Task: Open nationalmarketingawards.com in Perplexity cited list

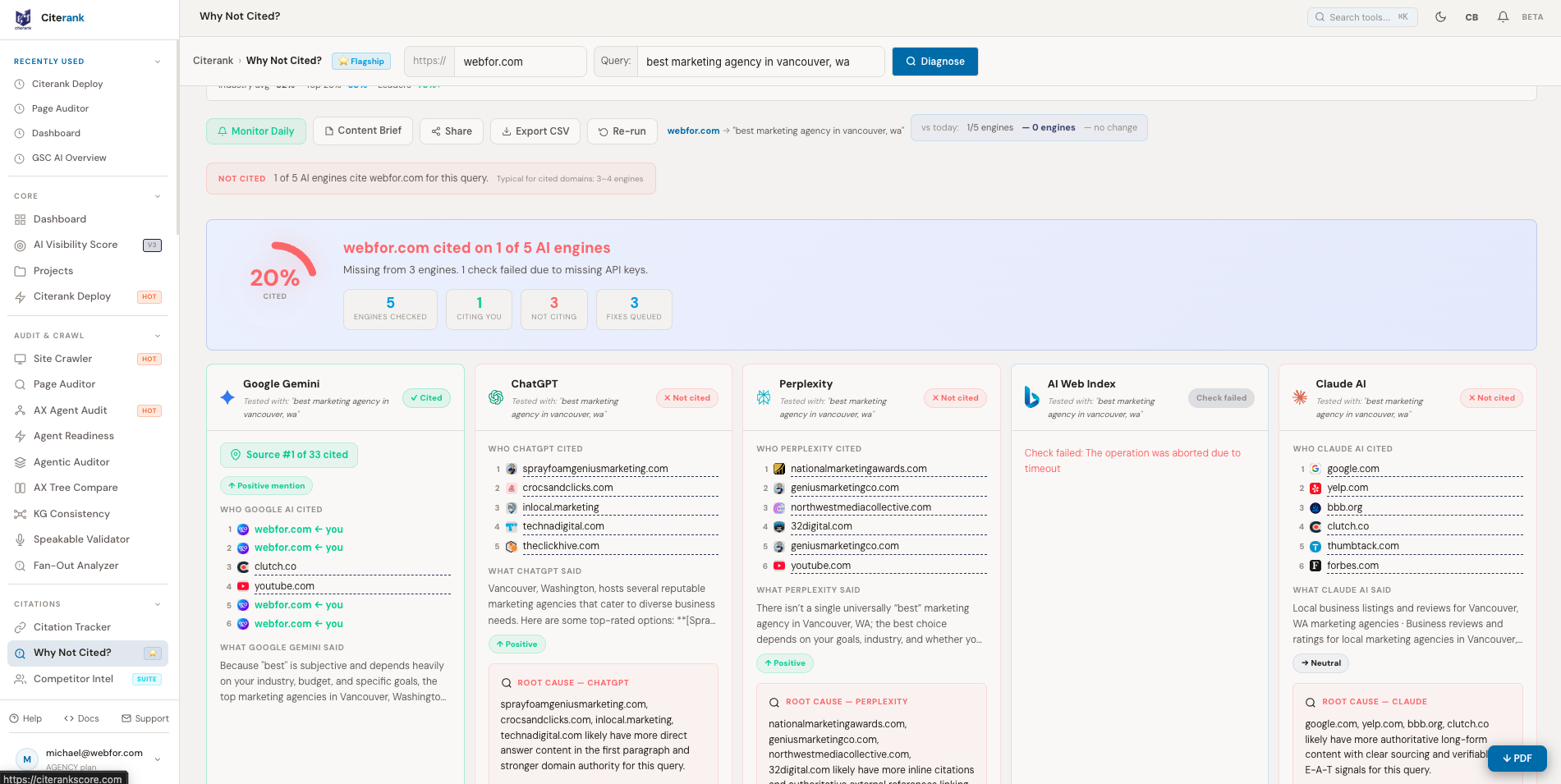Action: (x=859, y=469)
